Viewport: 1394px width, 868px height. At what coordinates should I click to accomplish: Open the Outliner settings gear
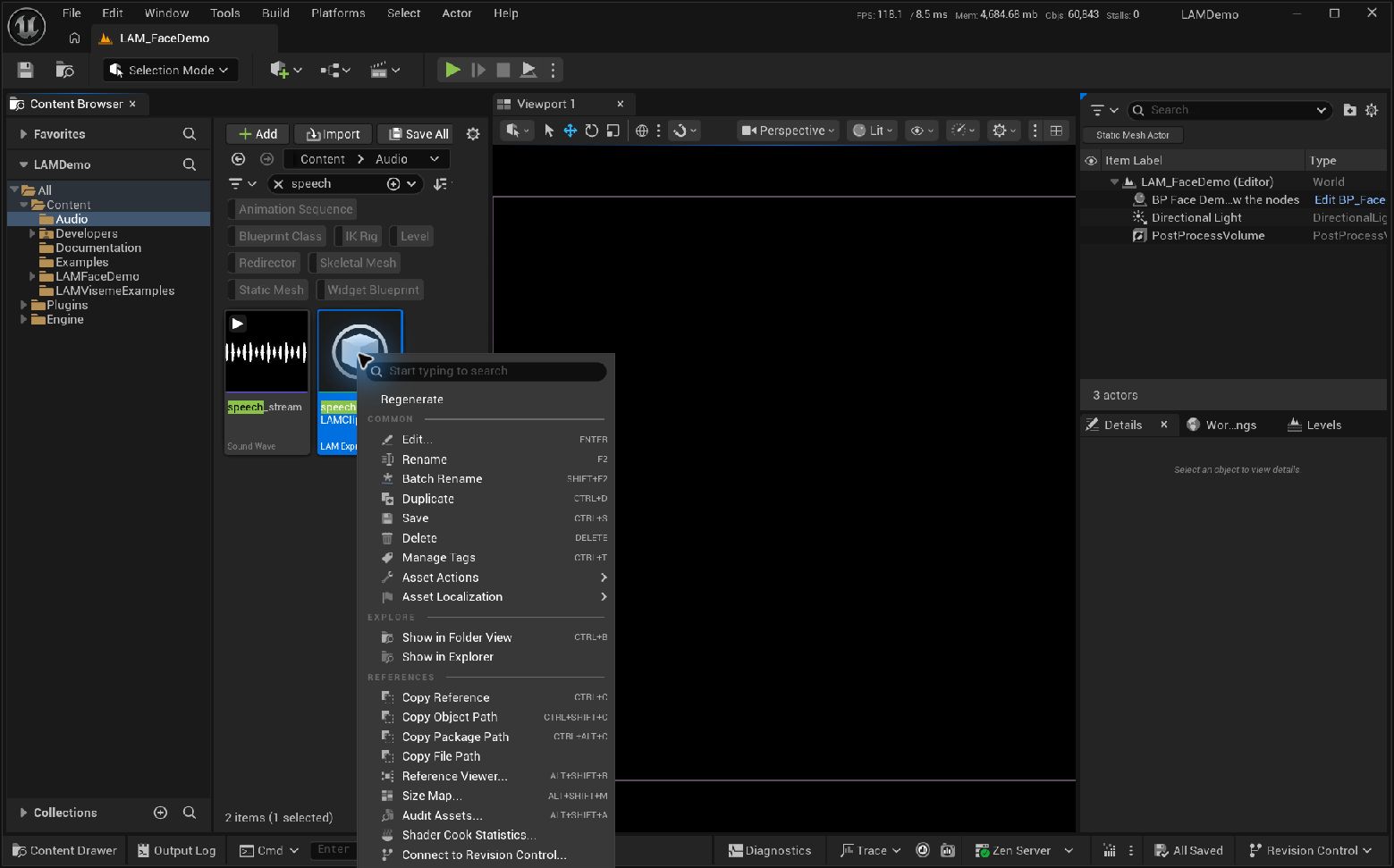(1372, 110)
